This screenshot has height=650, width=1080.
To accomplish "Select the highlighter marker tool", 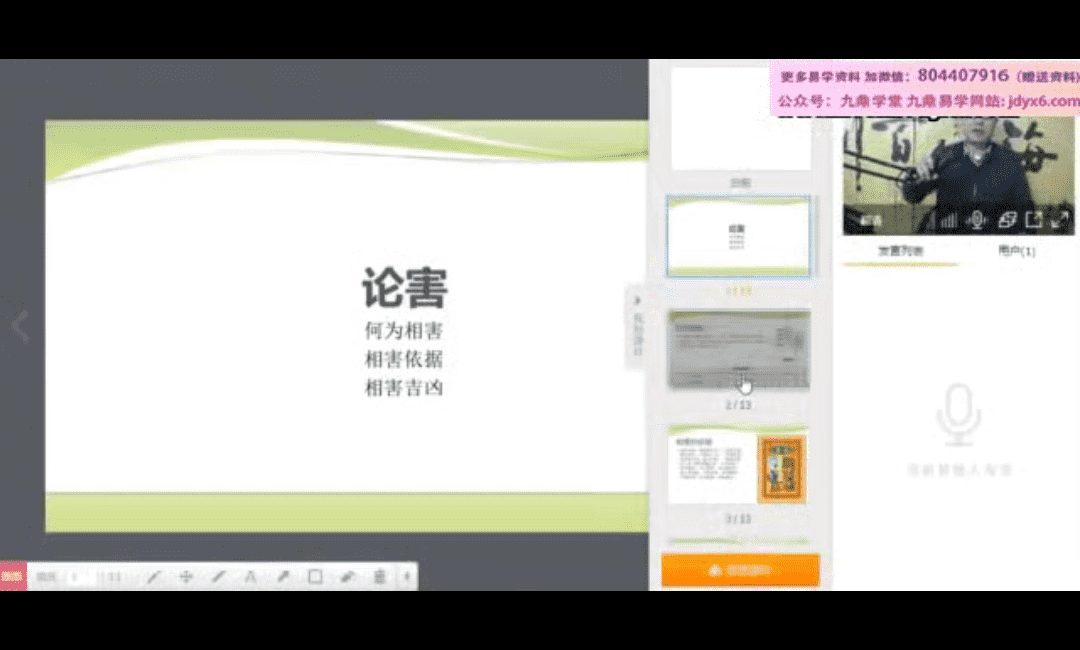I will click(283, 577).
